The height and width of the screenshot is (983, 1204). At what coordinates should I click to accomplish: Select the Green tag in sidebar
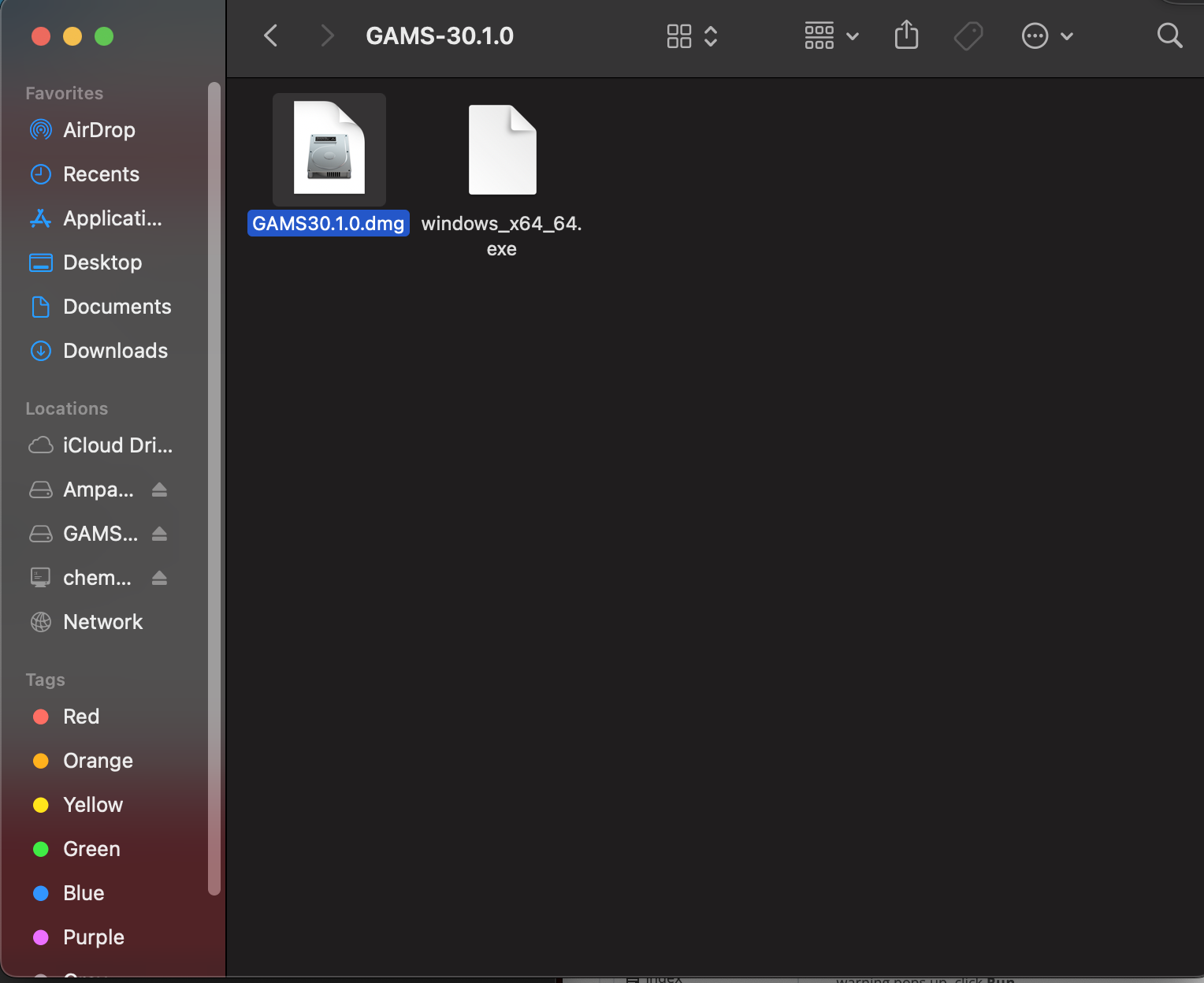pos(91,849)
